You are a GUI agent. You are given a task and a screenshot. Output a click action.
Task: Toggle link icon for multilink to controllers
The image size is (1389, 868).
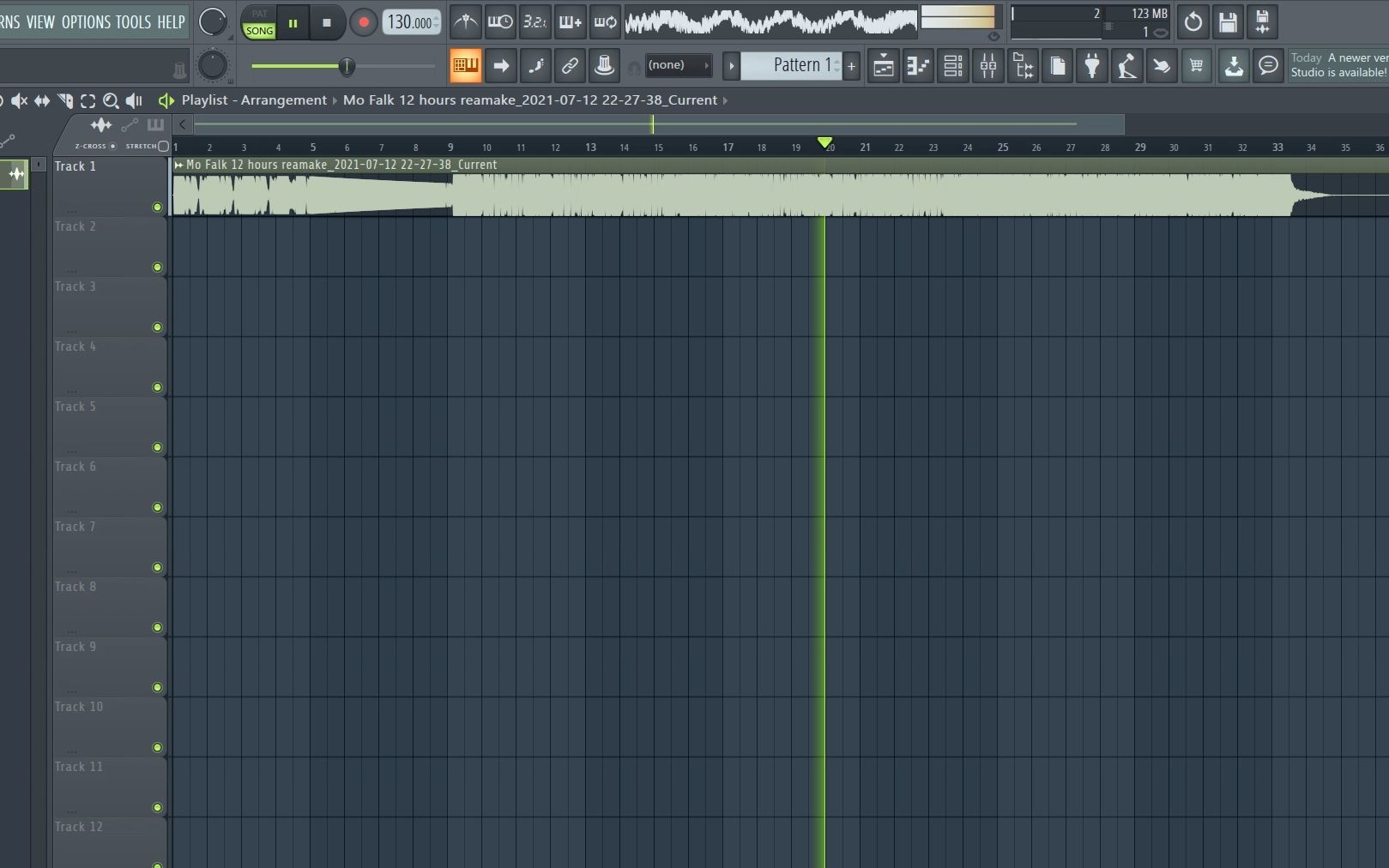point(570,65)
